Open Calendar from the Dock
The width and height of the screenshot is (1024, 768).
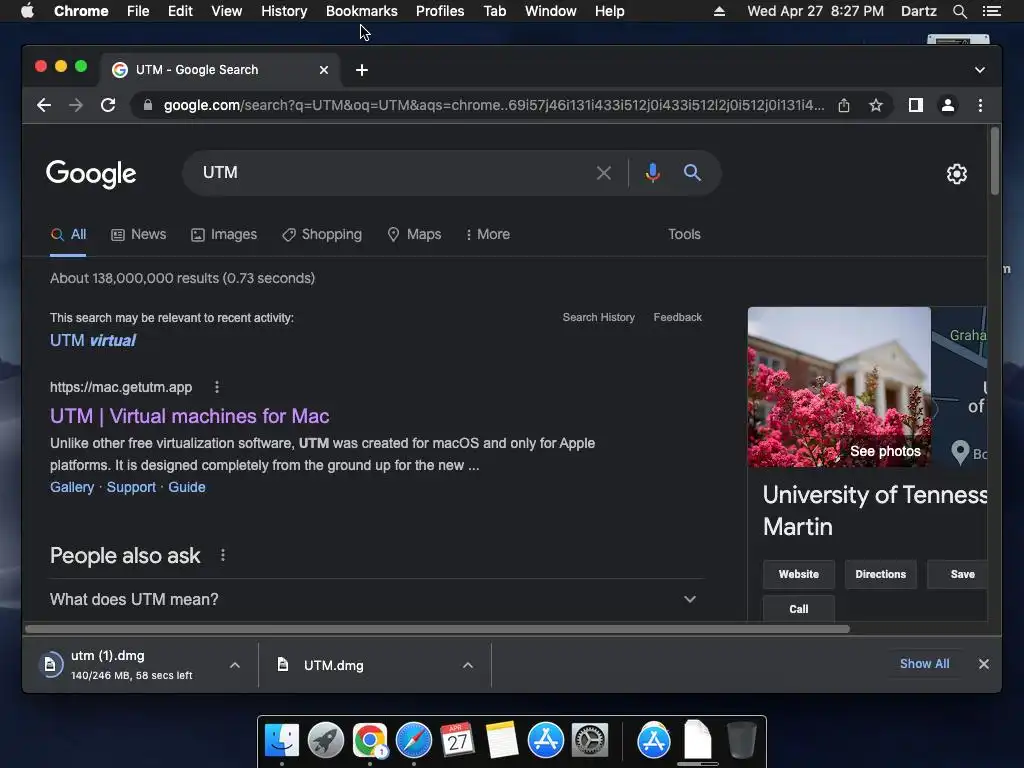click(x=457, y=741)
